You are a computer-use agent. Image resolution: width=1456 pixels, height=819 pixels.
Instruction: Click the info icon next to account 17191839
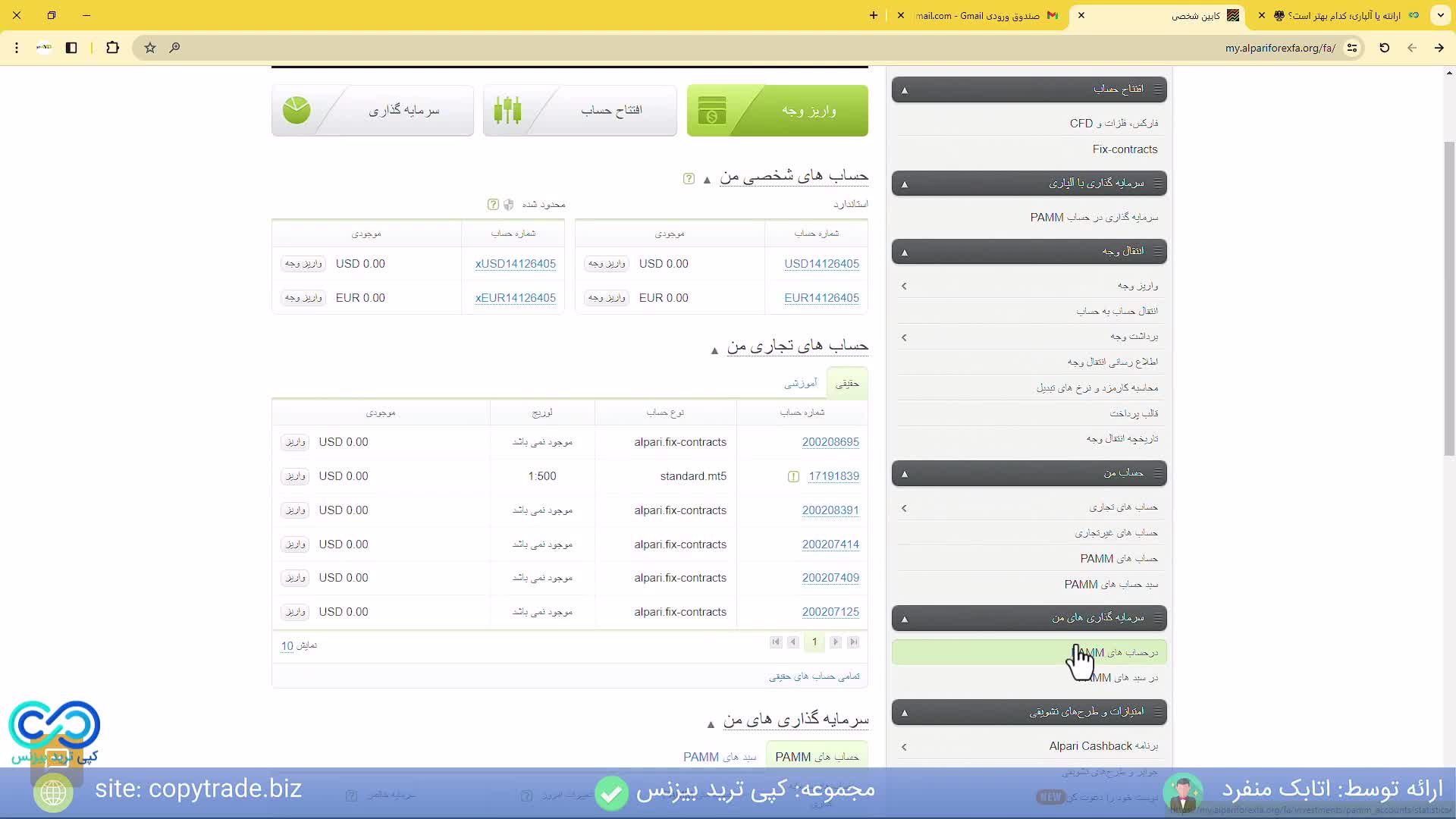click(x=793, y=477)
